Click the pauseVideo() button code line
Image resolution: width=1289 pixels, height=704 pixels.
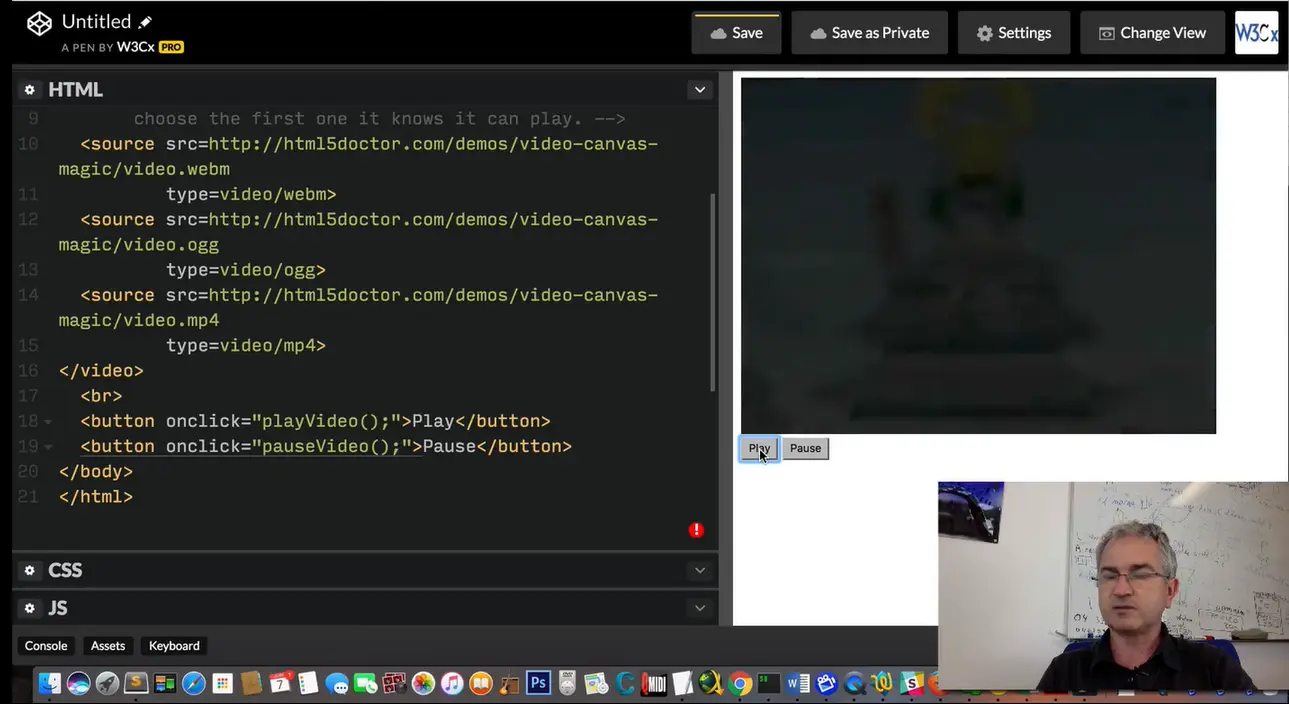[x=326, y=447]
